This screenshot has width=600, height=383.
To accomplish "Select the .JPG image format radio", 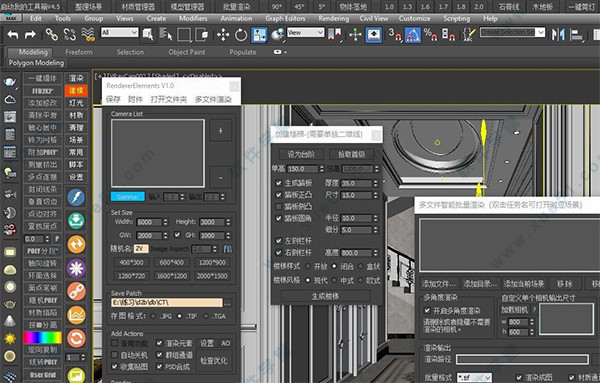I will [153, 316].
